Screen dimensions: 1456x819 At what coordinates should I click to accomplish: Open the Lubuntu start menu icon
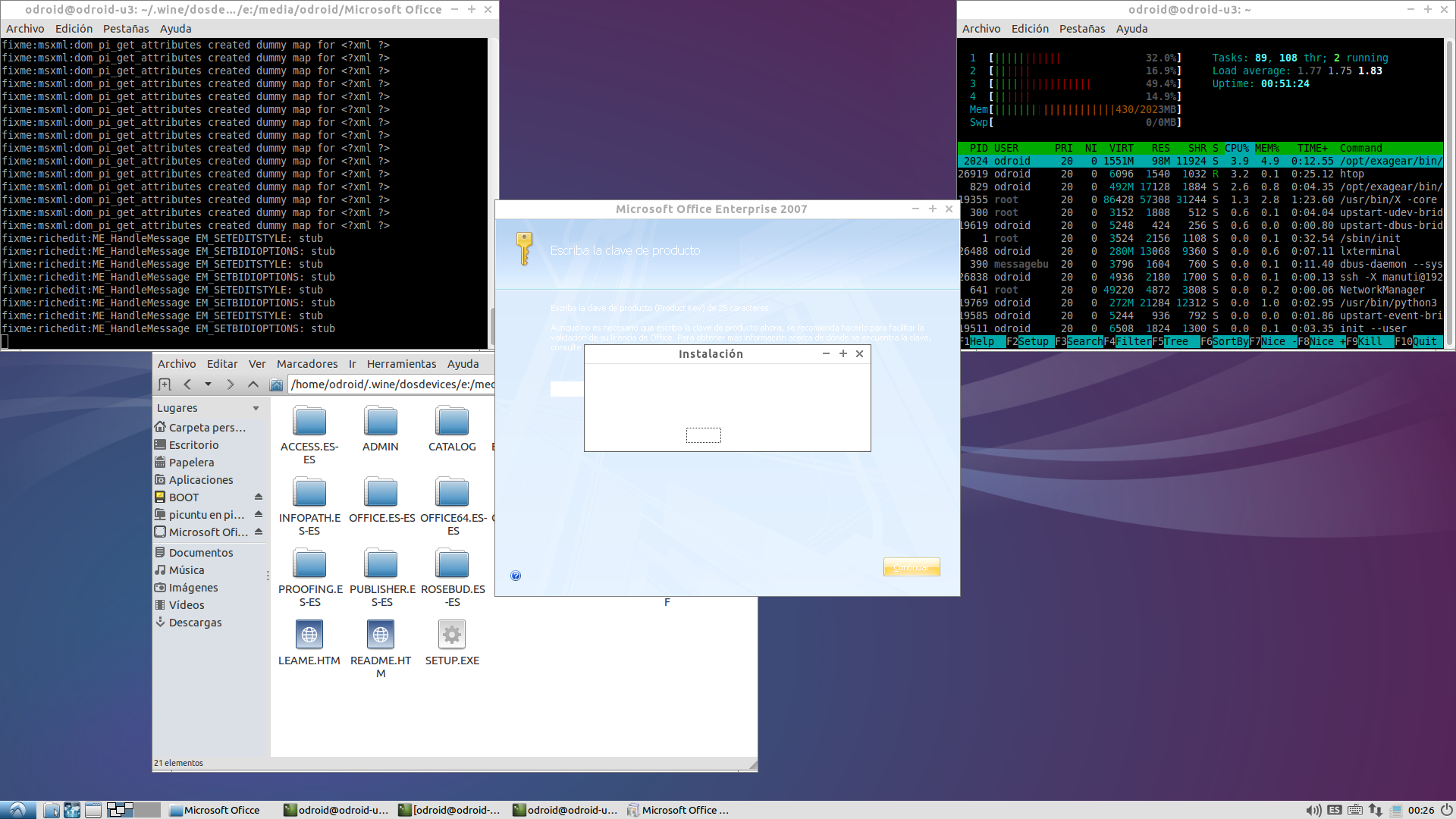tap(17, 810)
